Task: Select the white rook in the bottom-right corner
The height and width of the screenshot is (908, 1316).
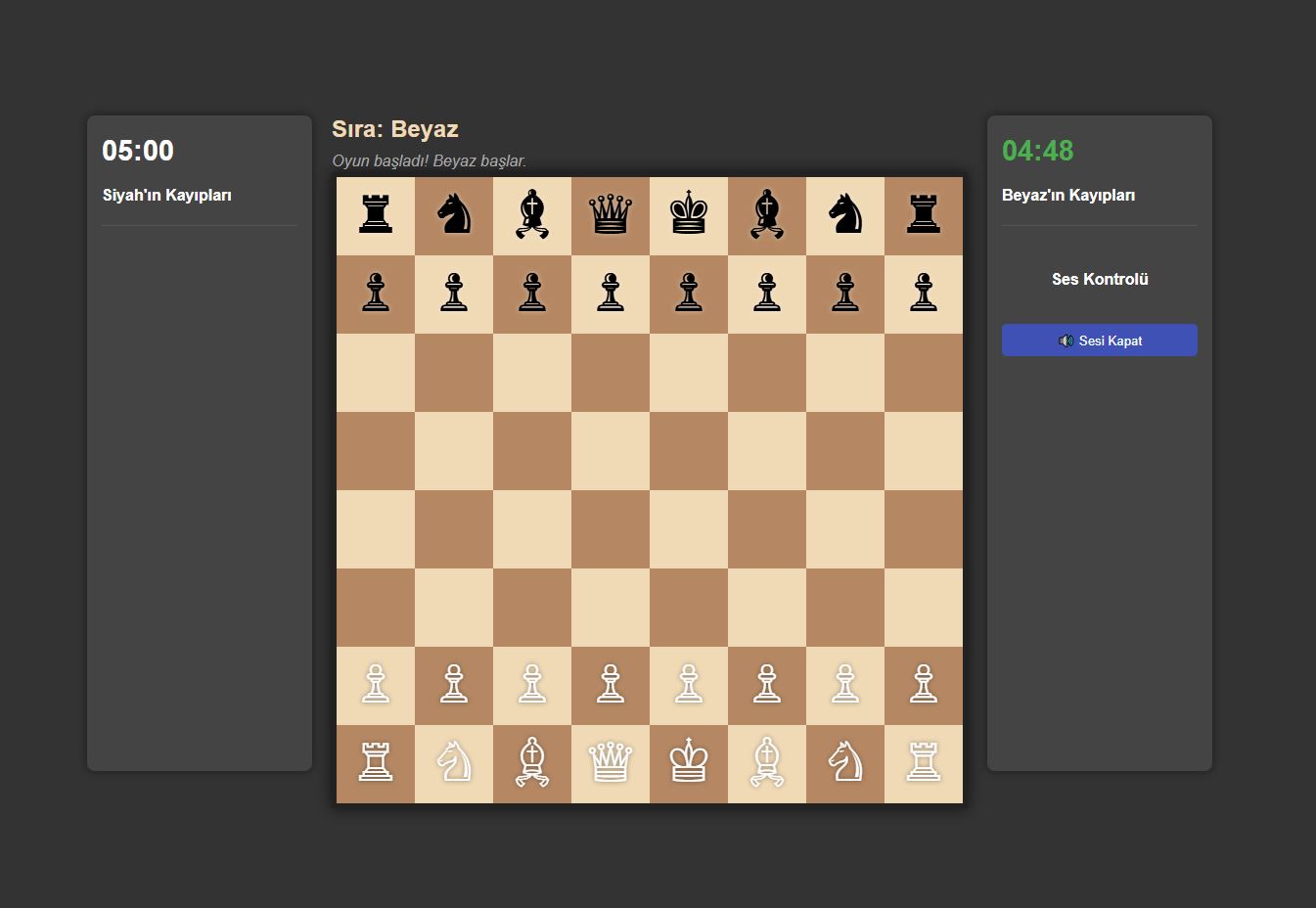Action: coord(924,763)
